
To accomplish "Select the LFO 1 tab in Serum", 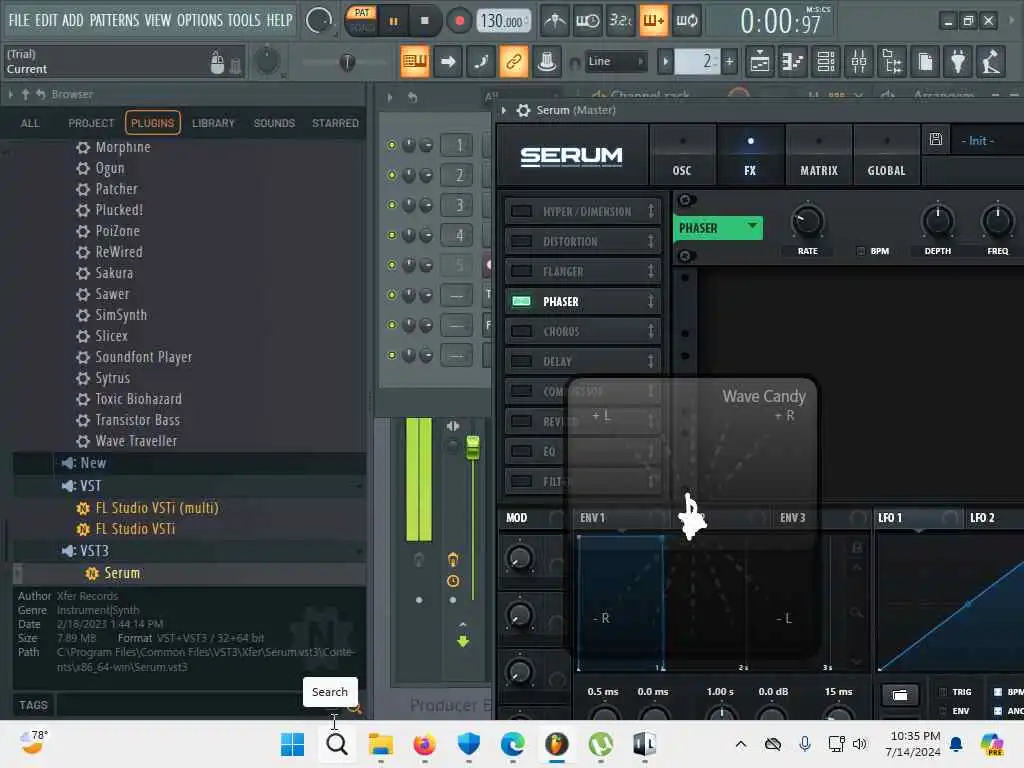I will [x=890, y=518].
